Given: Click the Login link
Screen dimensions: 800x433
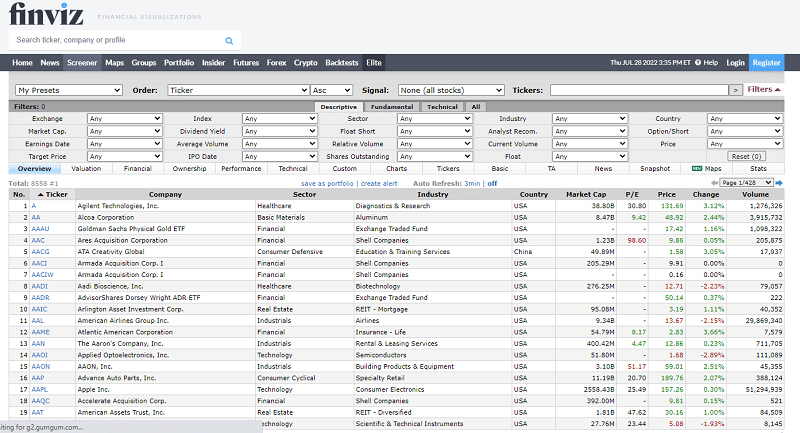Looking at the screenshot, I should [x=735, y=63].
